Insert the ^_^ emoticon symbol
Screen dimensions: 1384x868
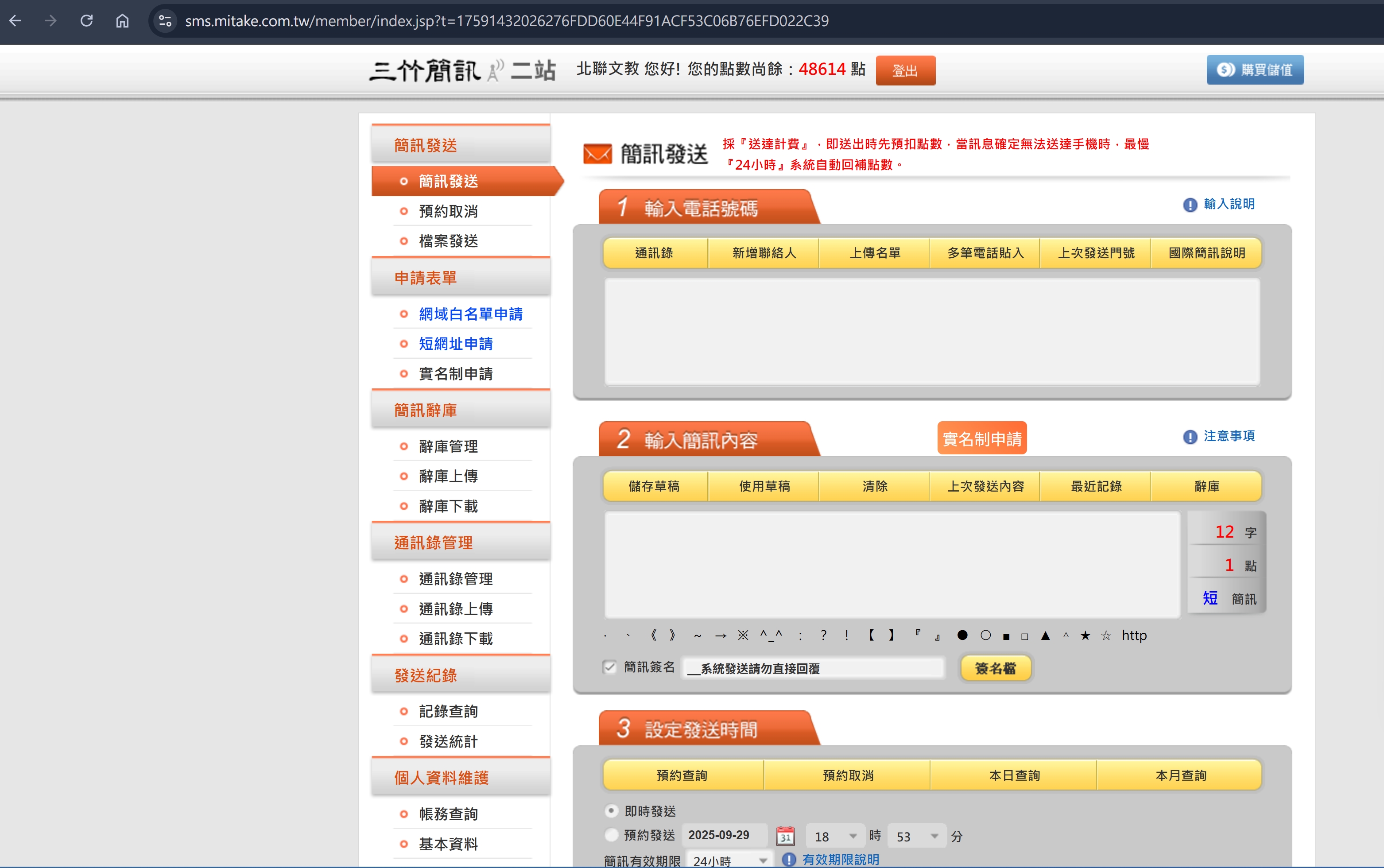click(771, 635)
